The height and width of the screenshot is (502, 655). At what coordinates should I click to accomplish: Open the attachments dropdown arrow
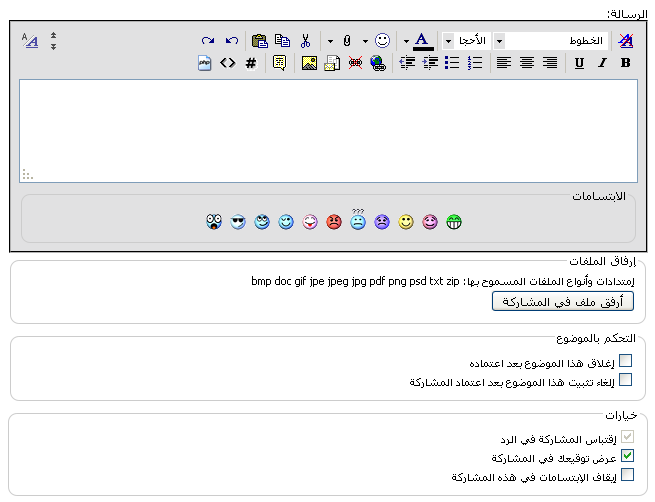point(330,41)
